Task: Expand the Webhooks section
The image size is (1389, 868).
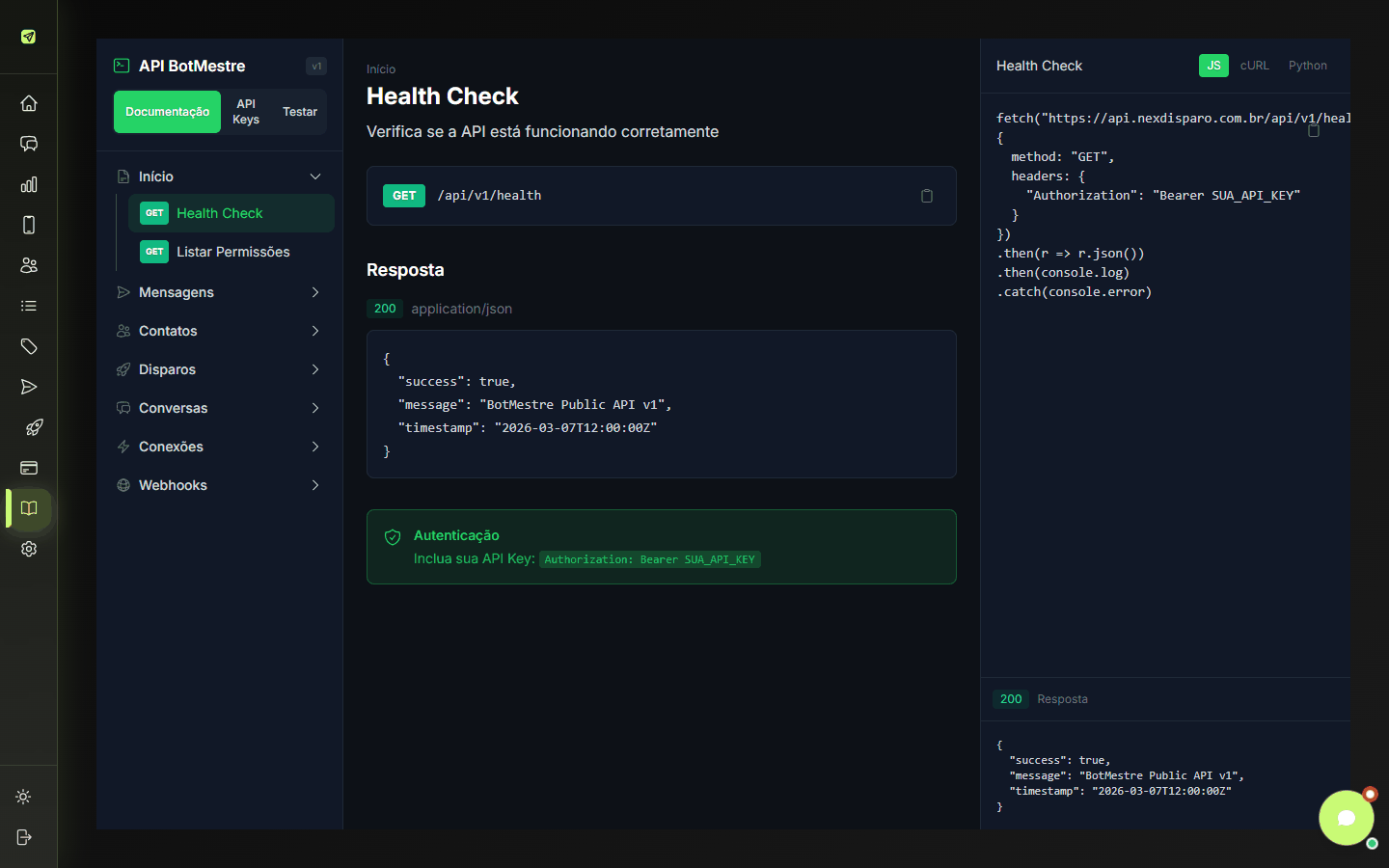Action: (220, 485)
